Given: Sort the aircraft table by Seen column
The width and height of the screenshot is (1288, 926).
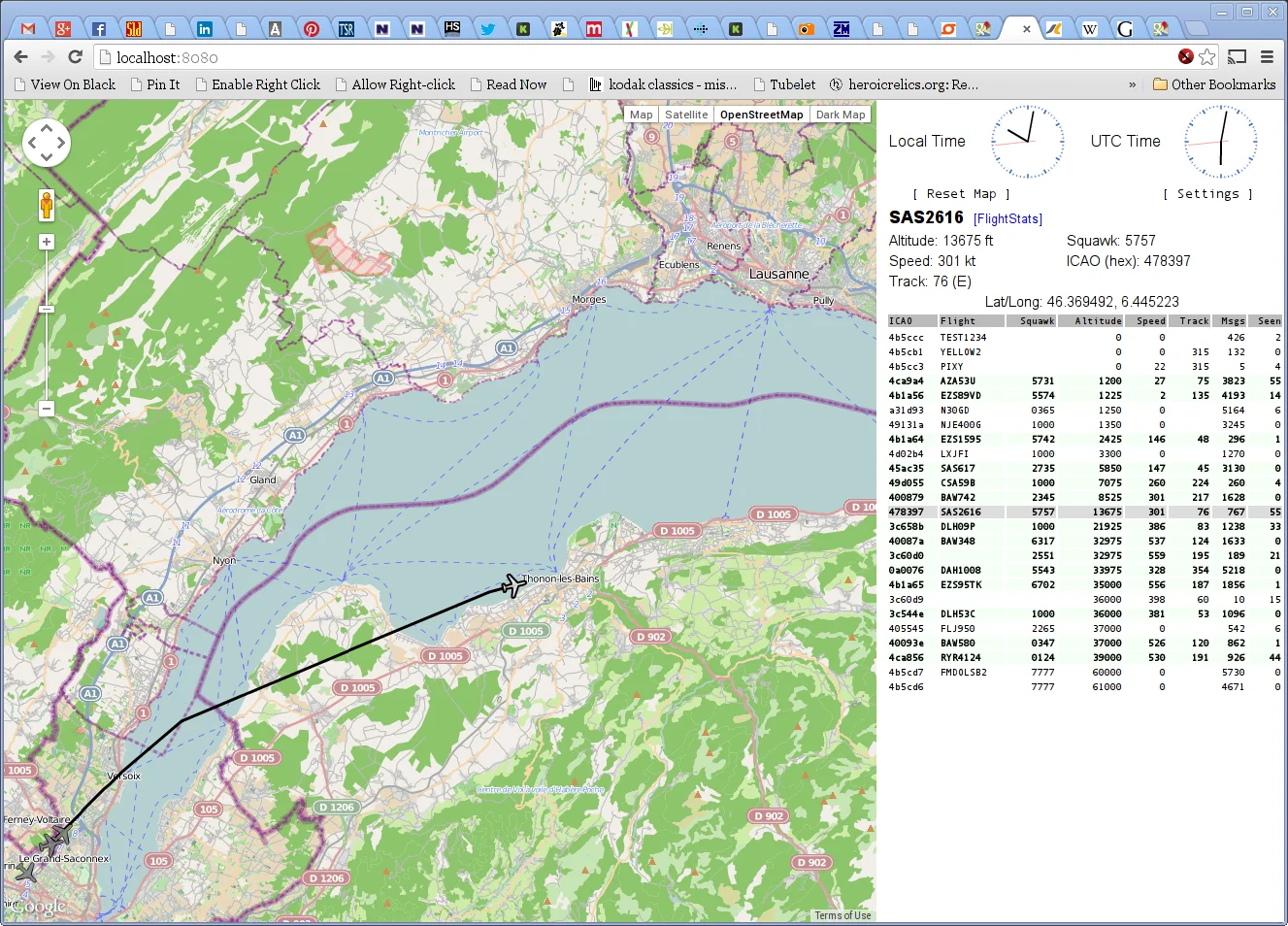Looking at the screenshot, I should coord(1266,321).
